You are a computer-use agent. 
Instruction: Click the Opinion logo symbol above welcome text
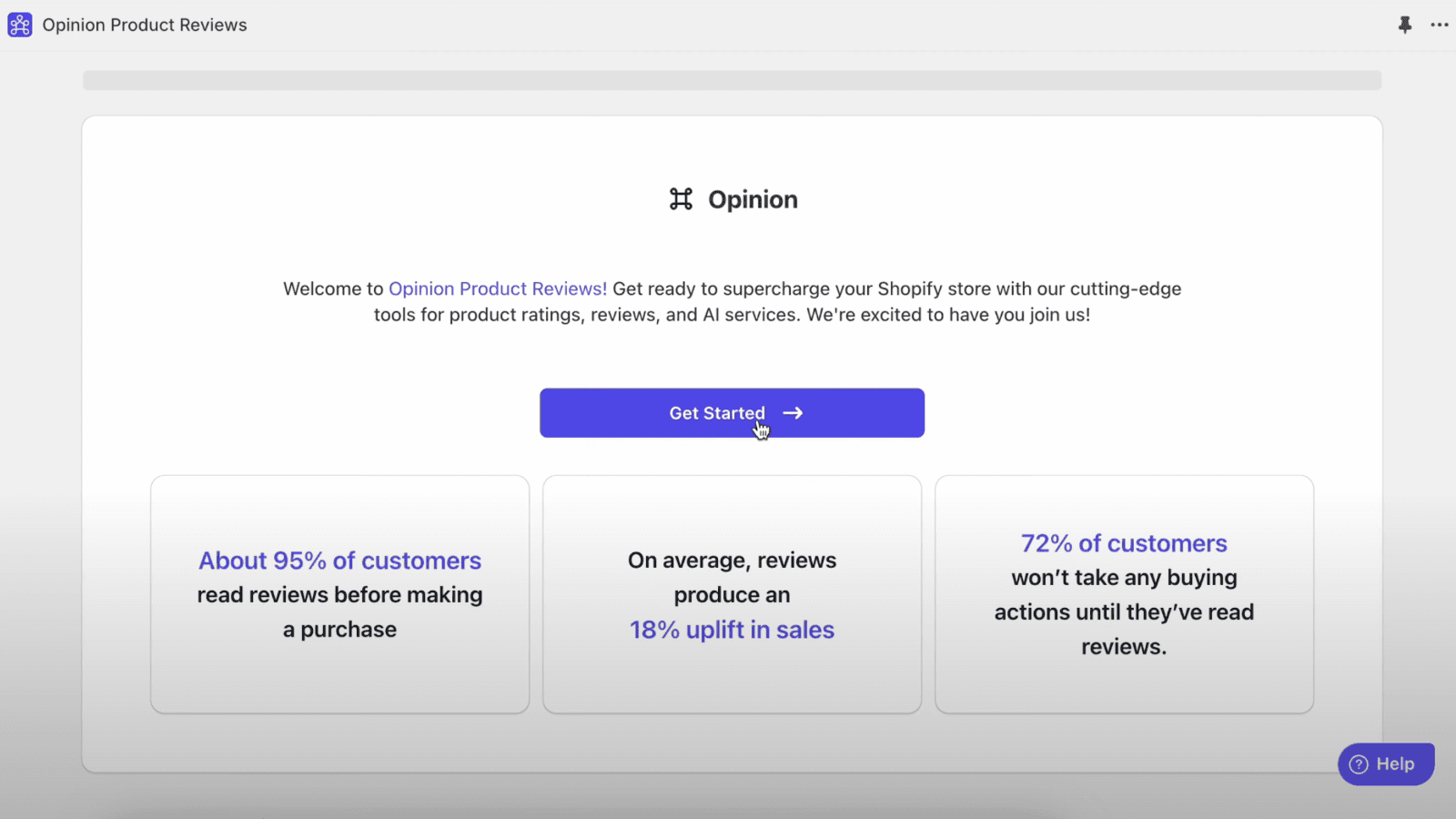click(681, 199)
